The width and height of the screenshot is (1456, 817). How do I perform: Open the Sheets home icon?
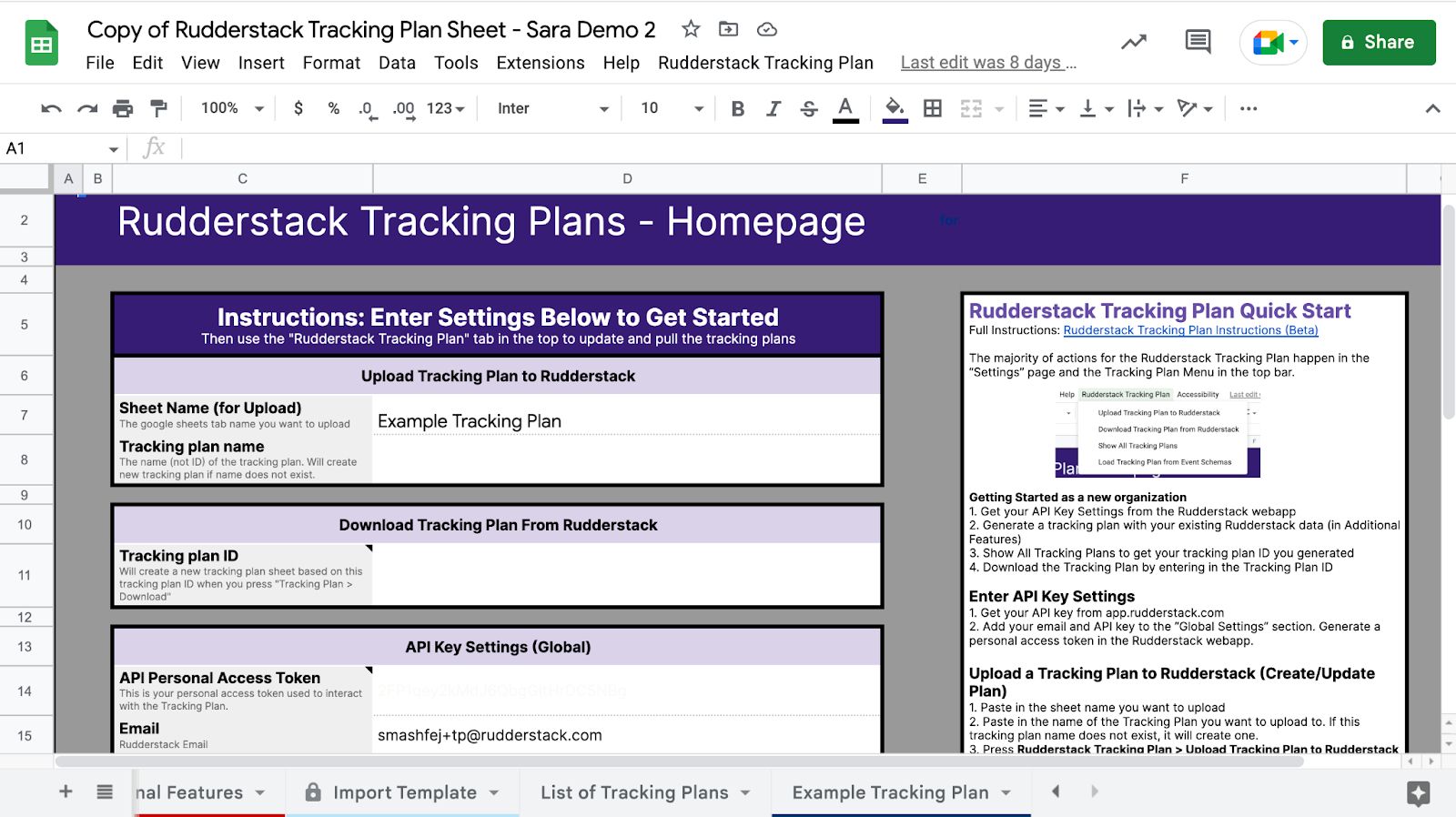41,43
